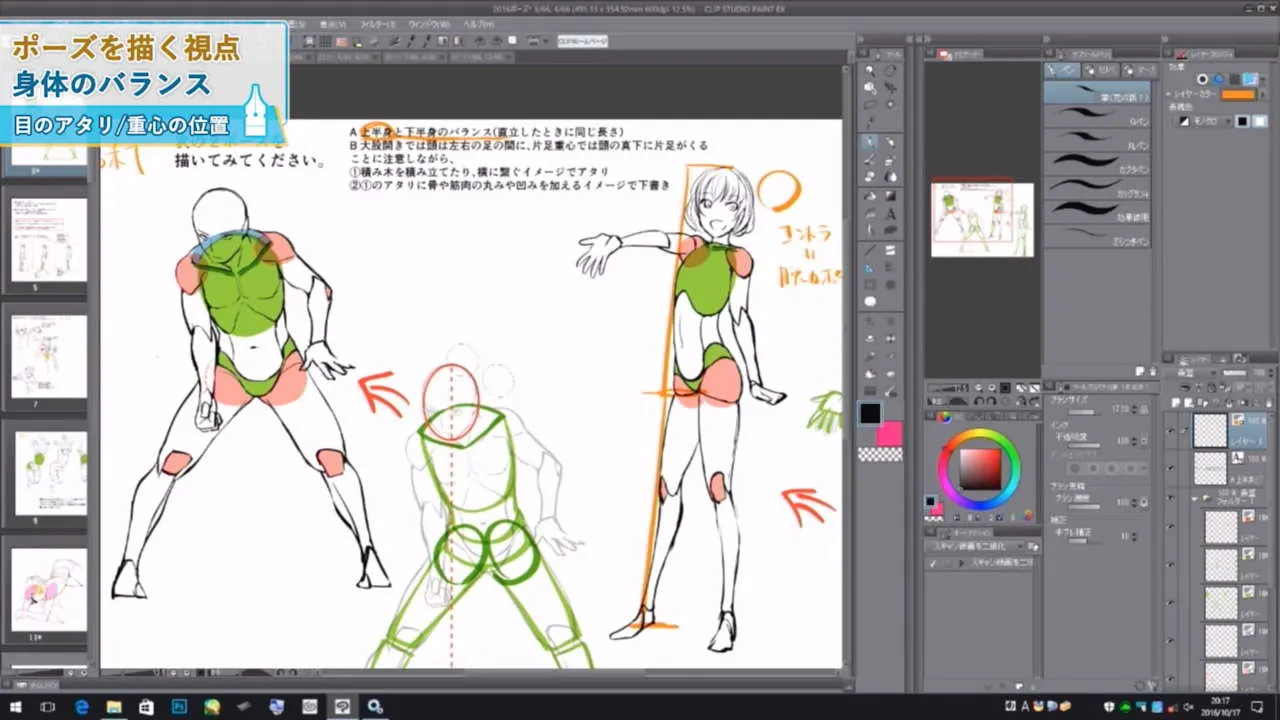Create a new raster layer in the Layers palette
Viewport: 1280px width, 720px height.
pos(1175,402)
